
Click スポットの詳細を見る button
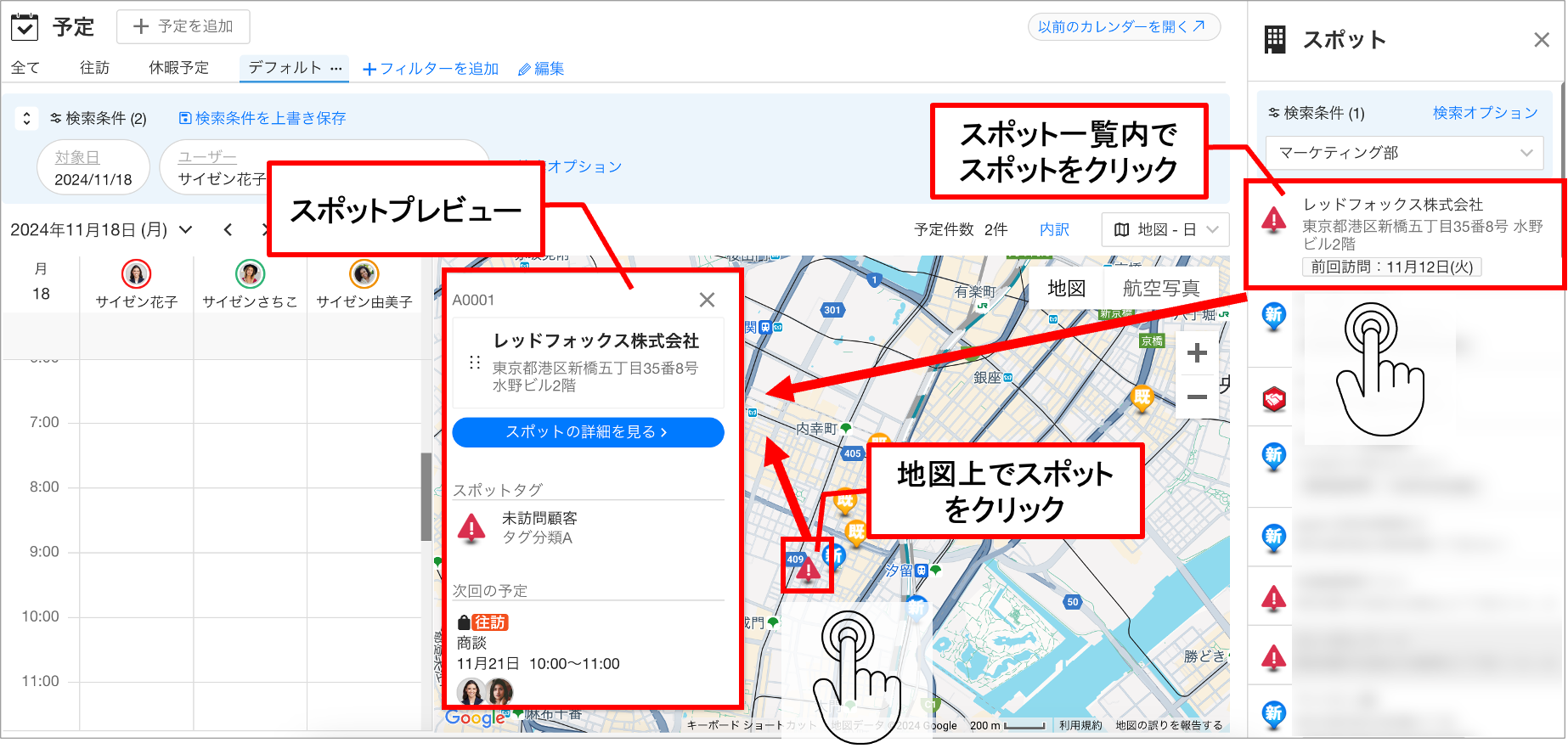[x=588, y=432]
